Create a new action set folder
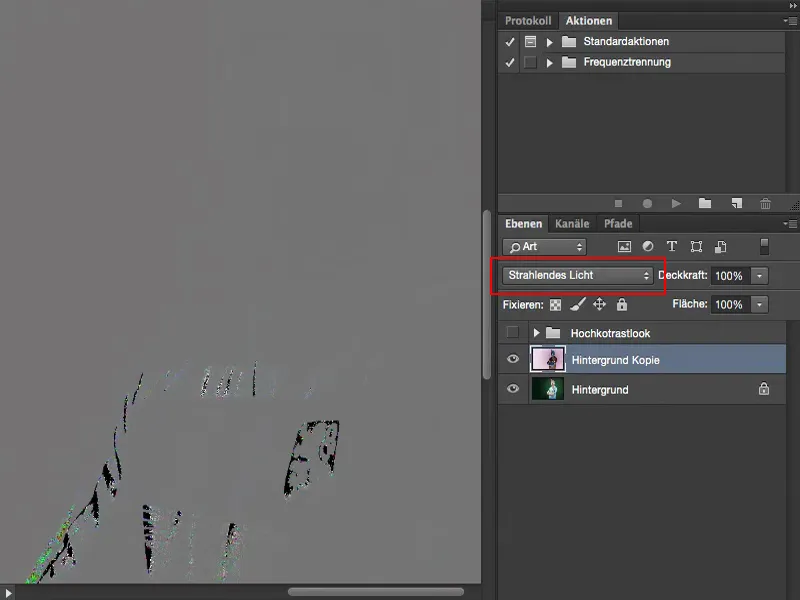 pos(705,203)
